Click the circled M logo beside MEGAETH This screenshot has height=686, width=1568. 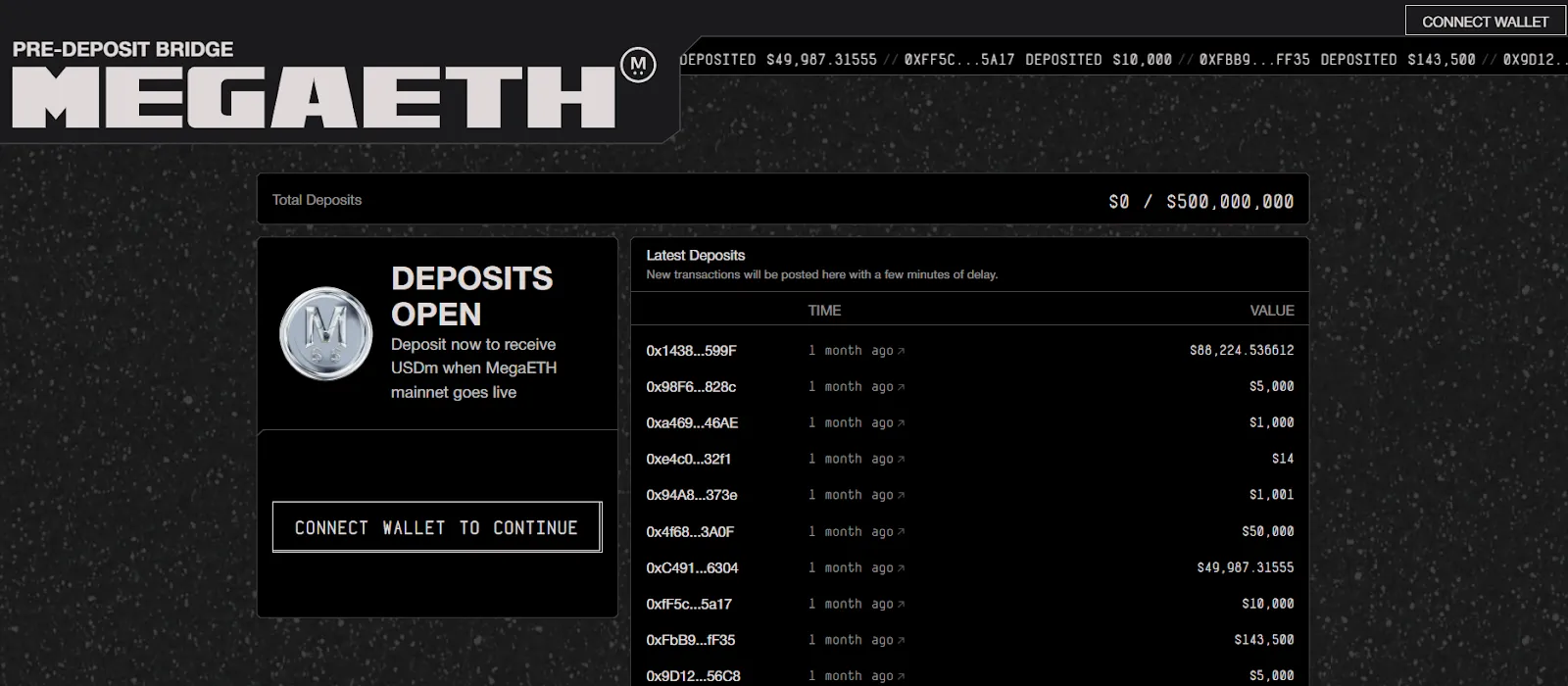638,66
